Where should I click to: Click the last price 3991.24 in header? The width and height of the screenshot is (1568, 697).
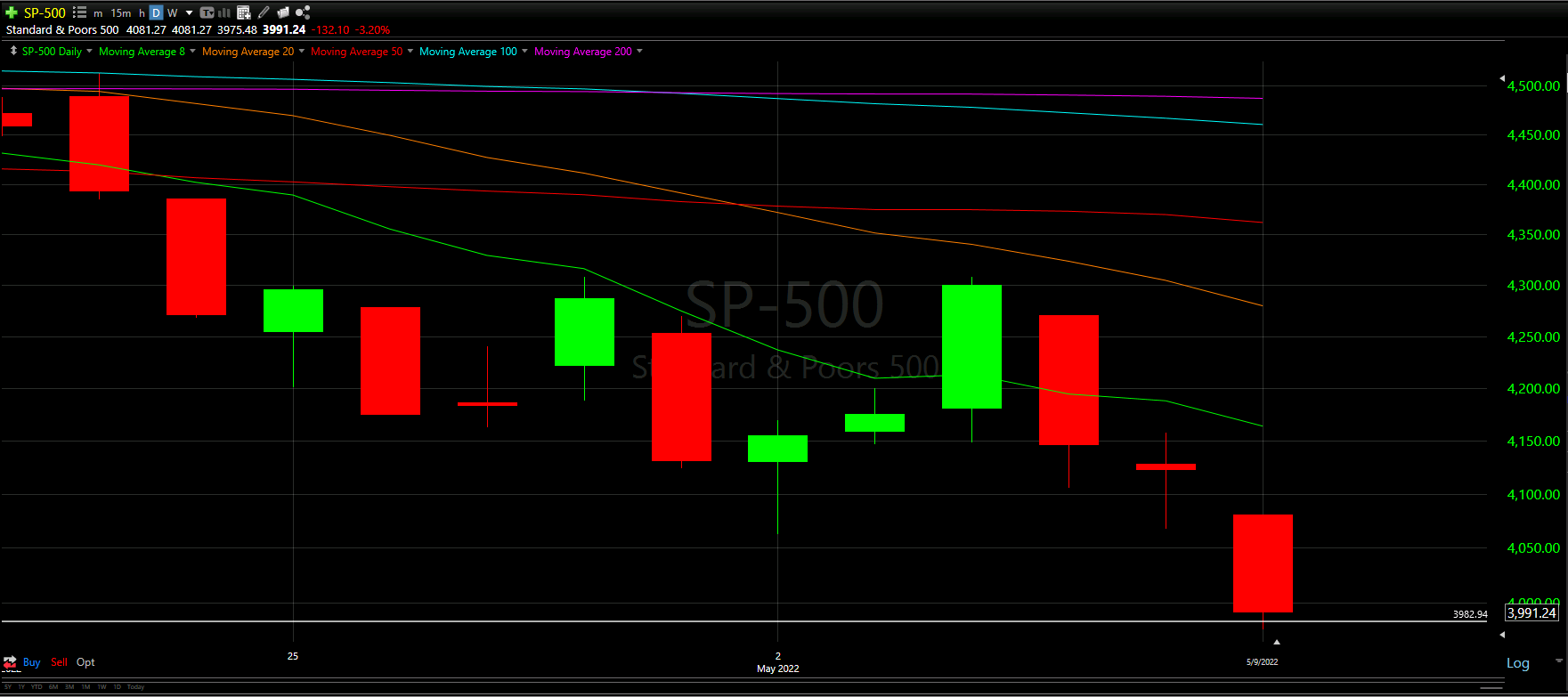pyautogui.click(x=284, y=29)
